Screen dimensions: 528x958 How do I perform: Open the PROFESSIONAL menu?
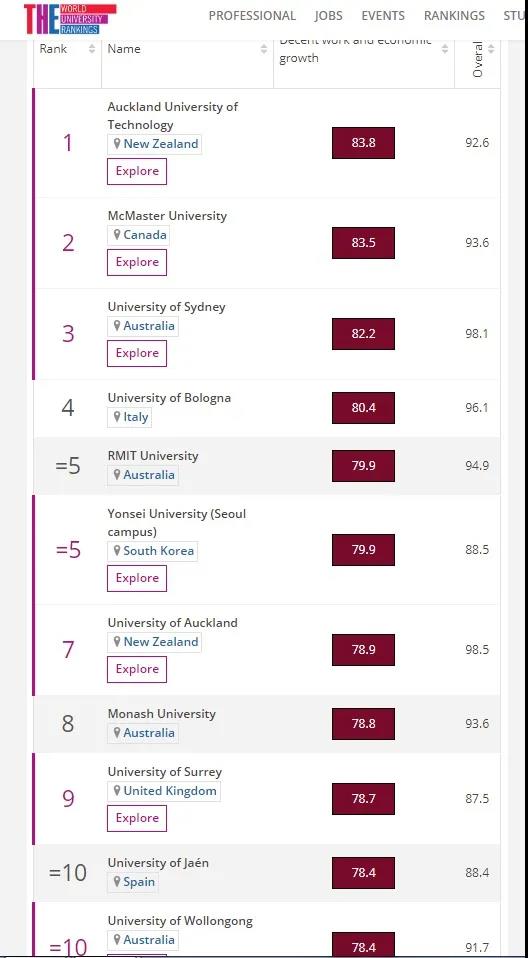pos(252,16)
